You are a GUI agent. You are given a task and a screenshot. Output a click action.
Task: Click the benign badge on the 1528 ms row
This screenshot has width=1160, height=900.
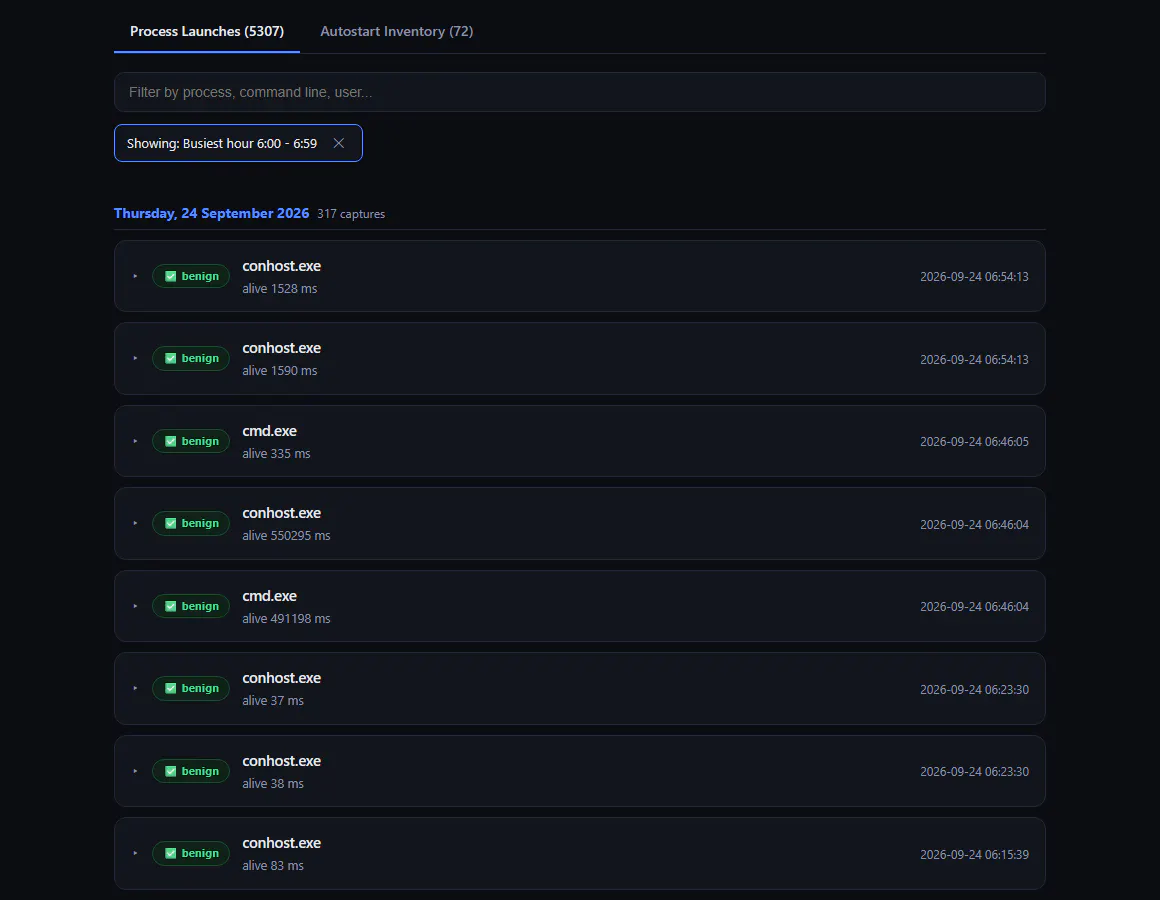[x=191, y=276]
